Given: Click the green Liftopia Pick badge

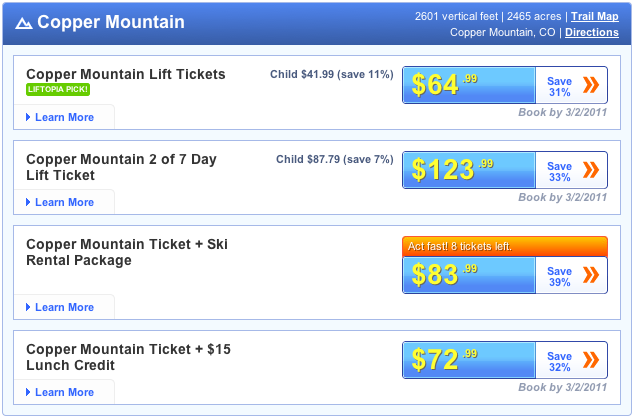Looking at the screenshot, I should [x=58, y=90].
